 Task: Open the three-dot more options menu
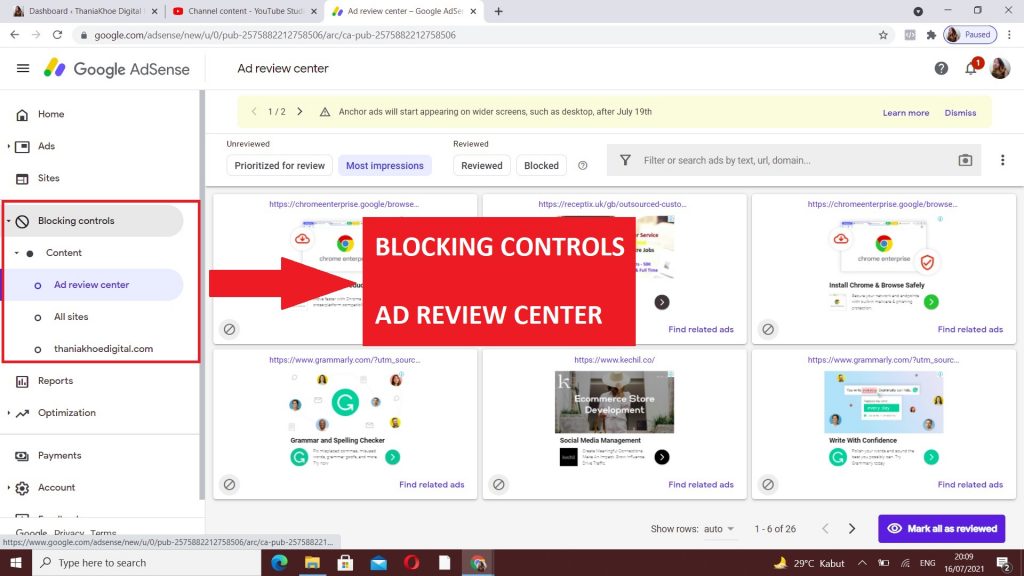[1002, 160]
